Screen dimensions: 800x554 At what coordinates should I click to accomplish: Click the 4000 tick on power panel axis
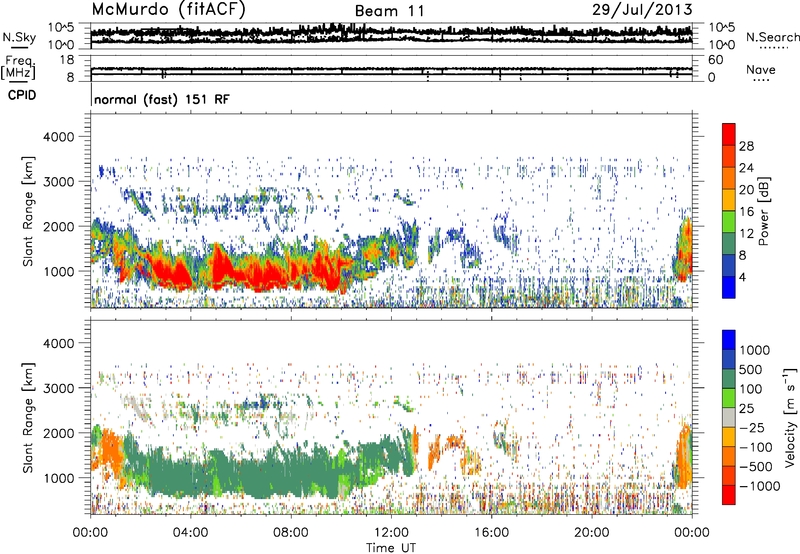coord(58,137)
